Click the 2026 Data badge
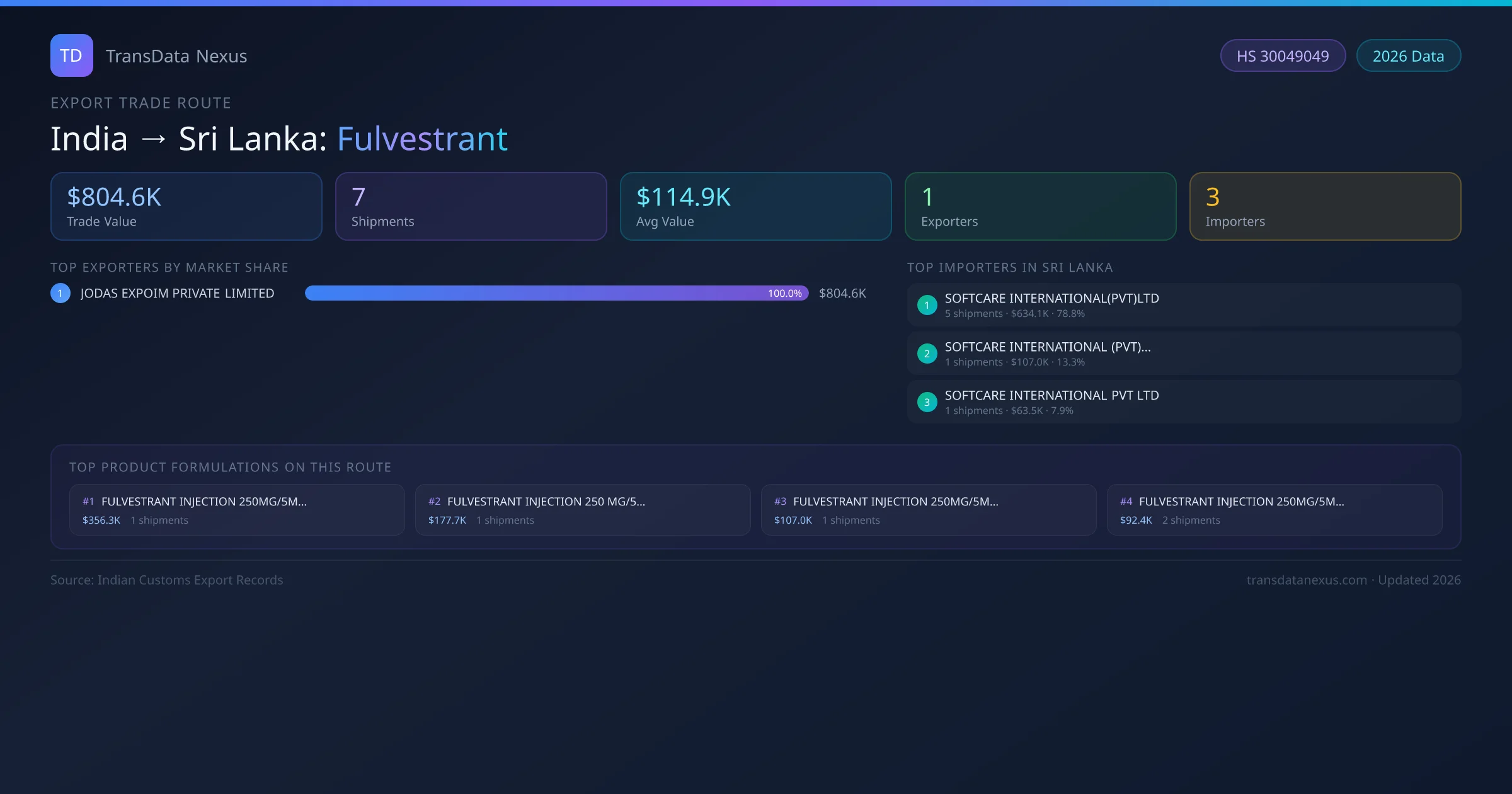 1407,56
